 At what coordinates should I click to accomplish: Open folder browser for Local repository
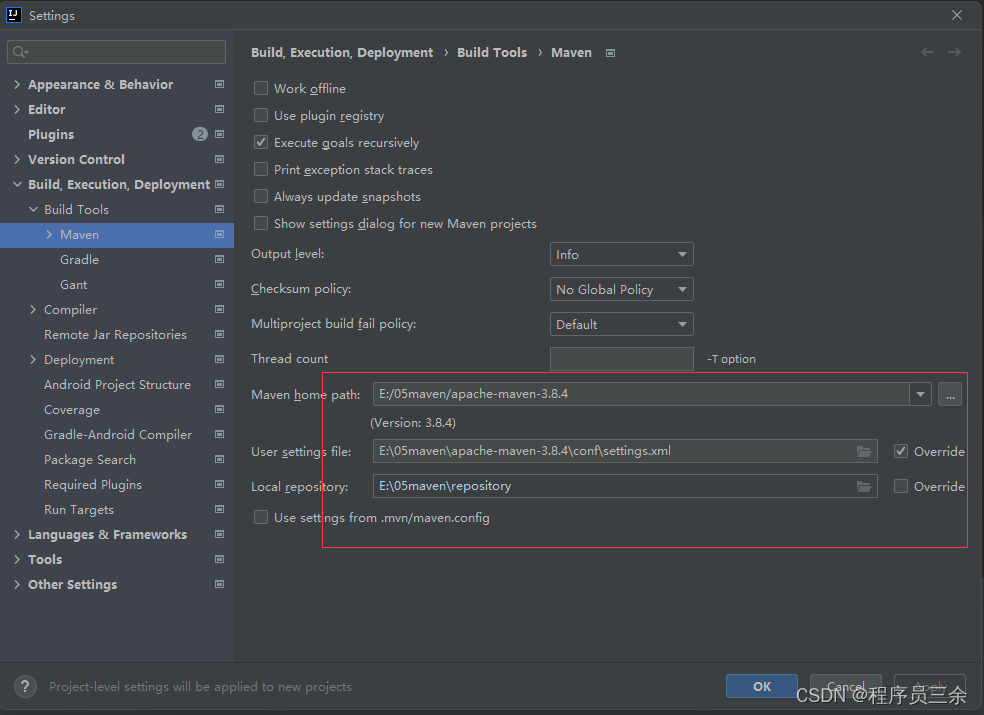864,487
